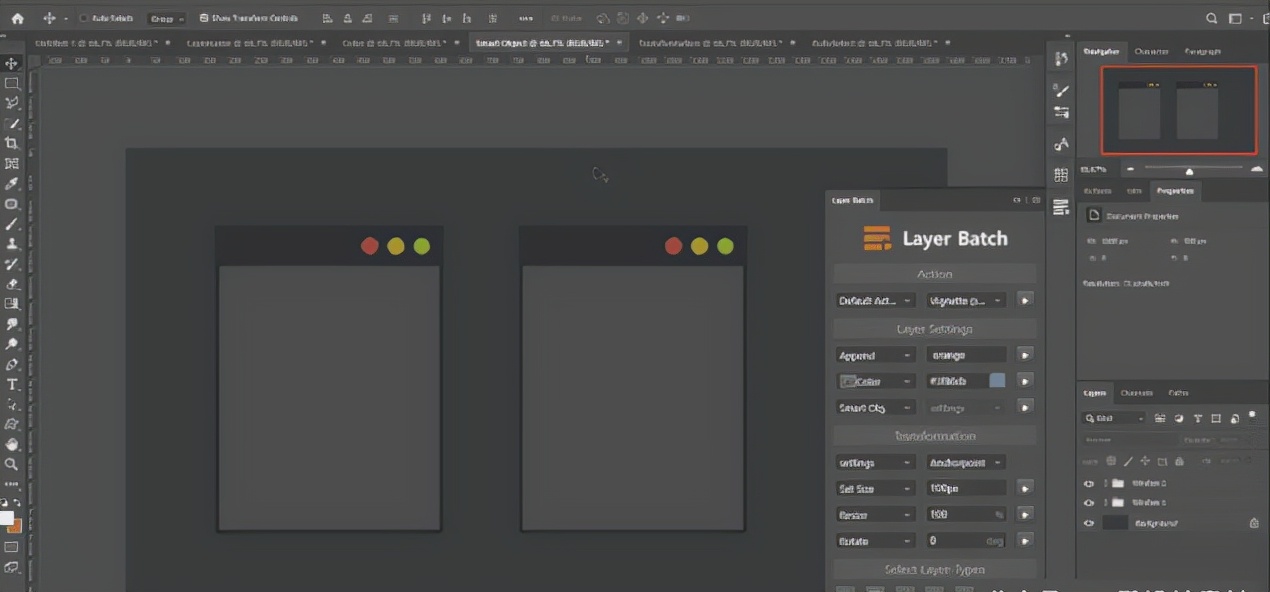Hide the Background layer with eye icon

[x=1089, y=523]
